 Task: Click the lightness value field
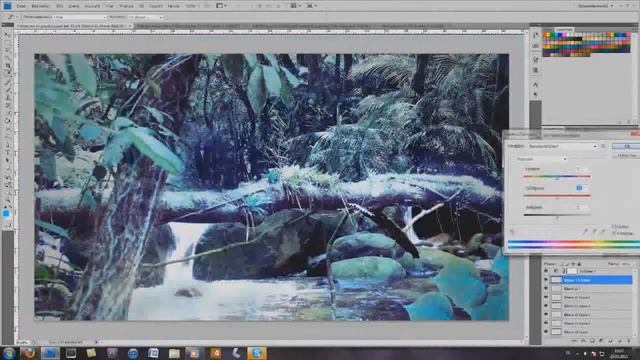(581, 207)
